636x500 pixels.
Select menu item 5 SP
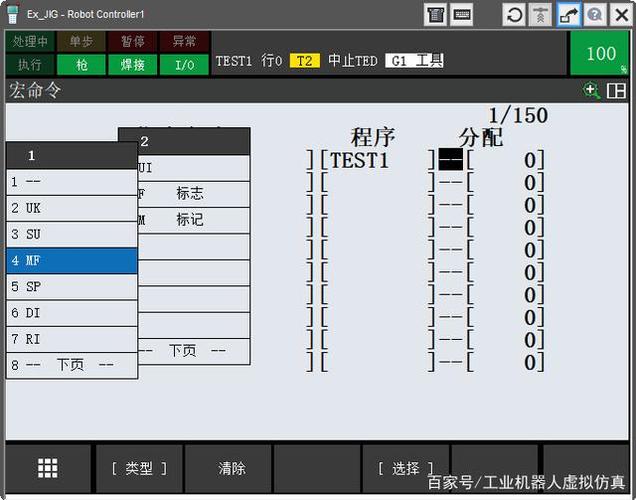[72, 287]
